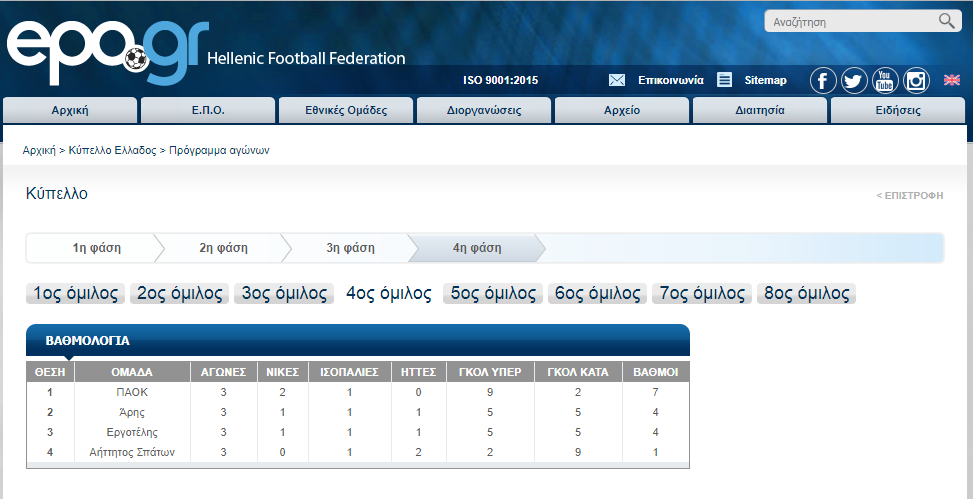Image resolution: width=973 pixels, height=499 pixels.
Task: Click the Κύπελλο page heading
Action: (57, 194)
